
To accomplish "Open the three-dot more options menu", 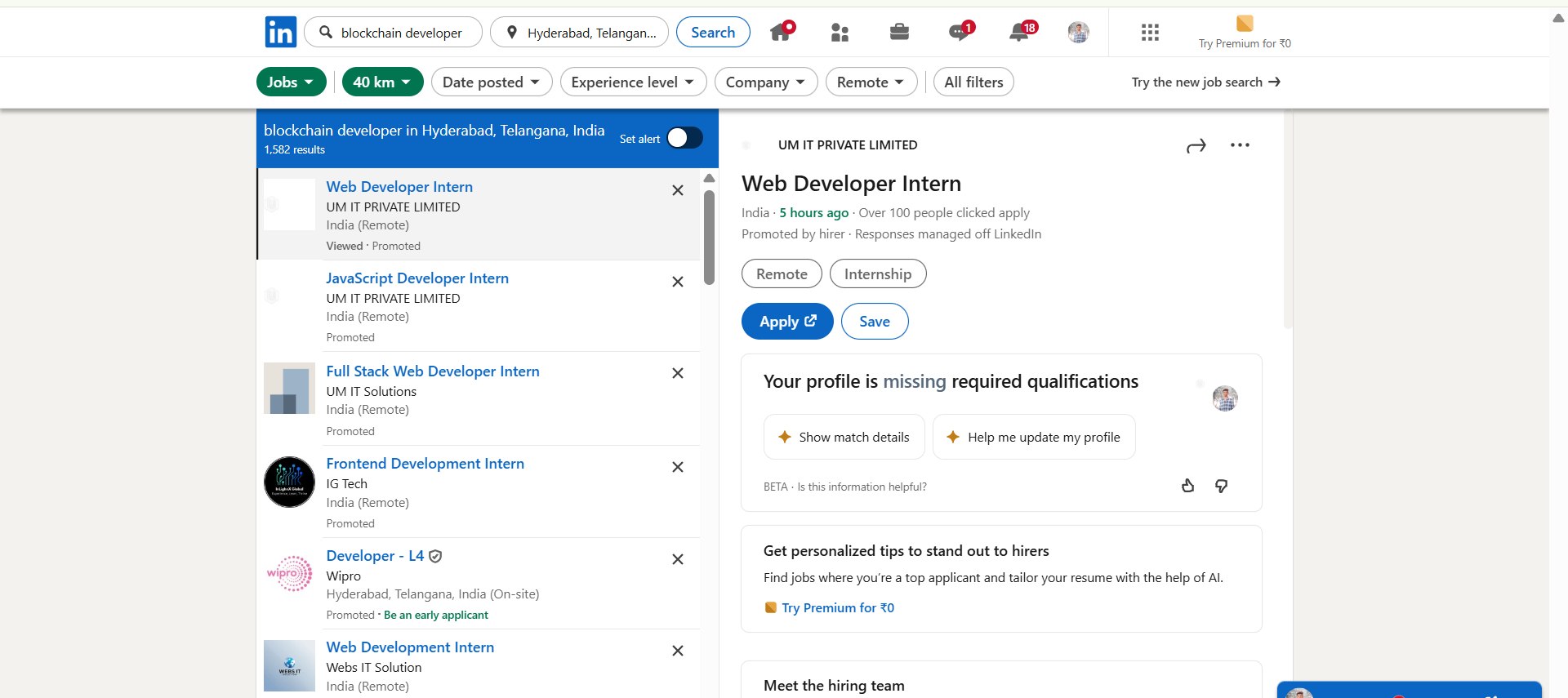I will pyautogui.click(x=1240, y=145).
